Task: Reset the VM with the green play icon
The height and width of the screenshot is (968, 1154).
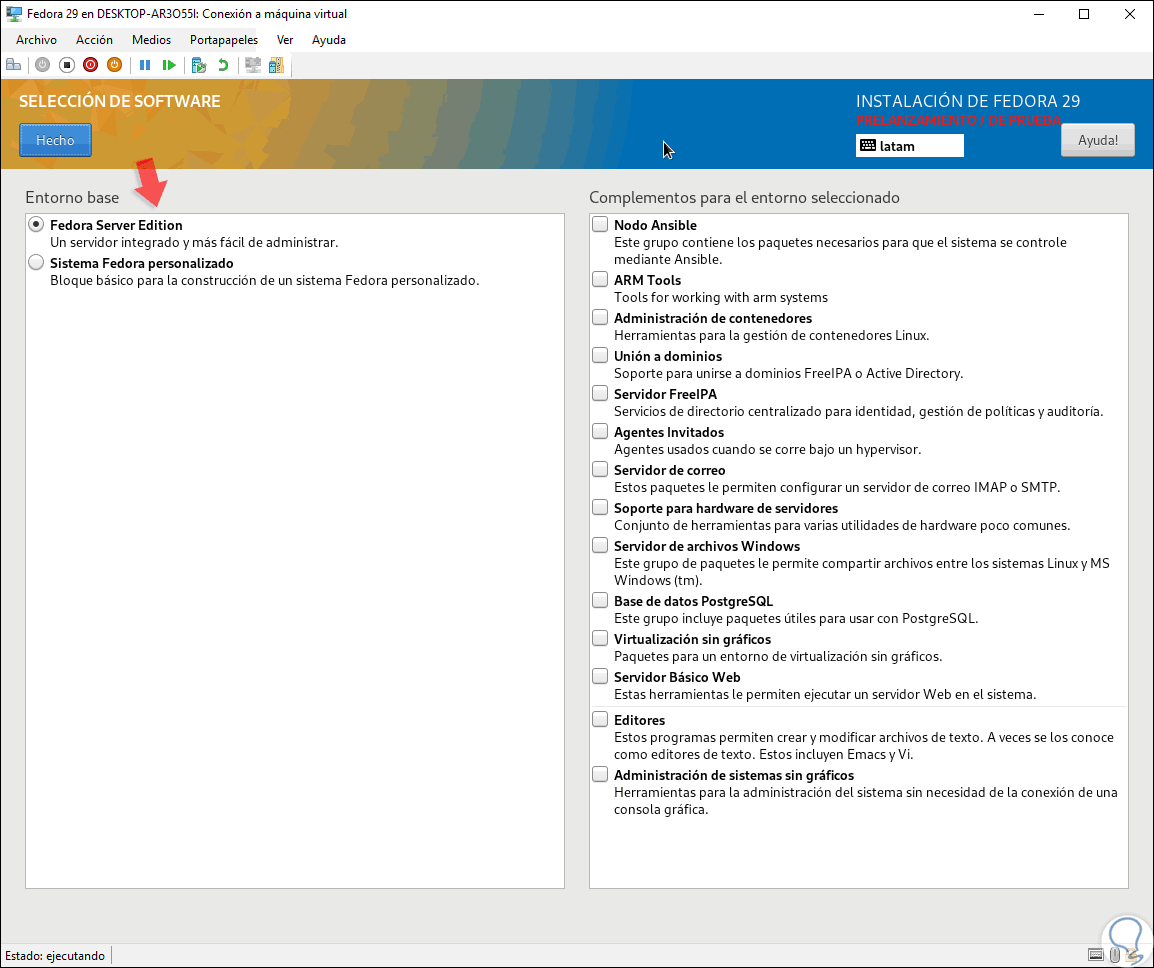Action: click(169, 65)
